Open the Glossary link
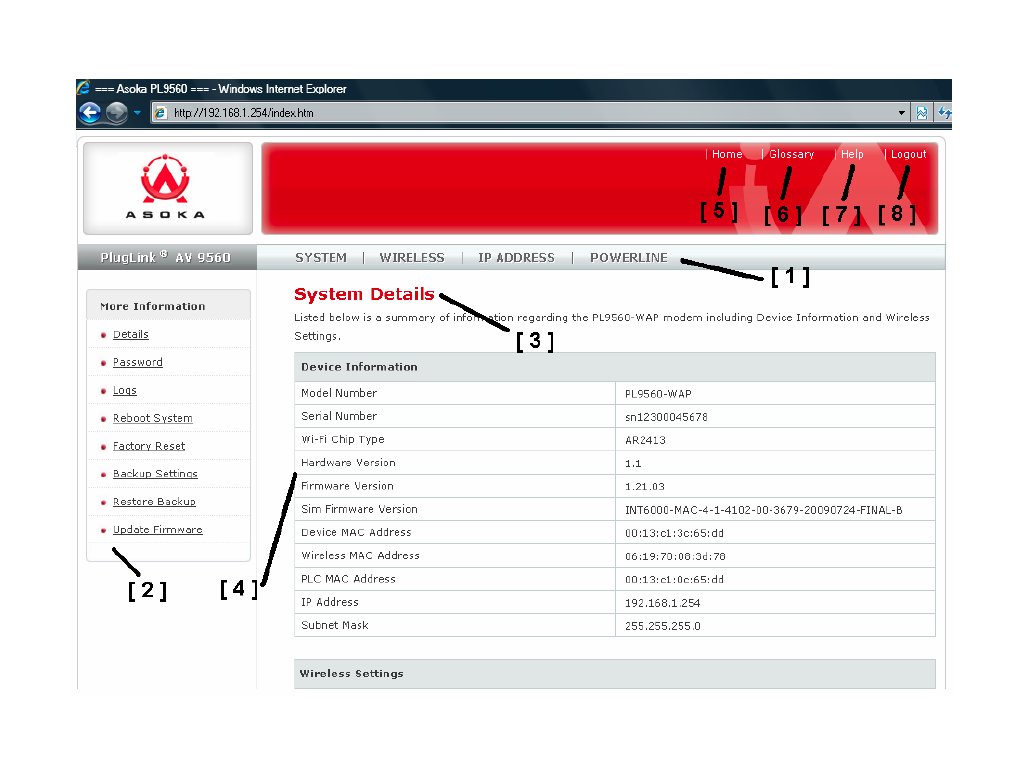 tap(791, 155)
